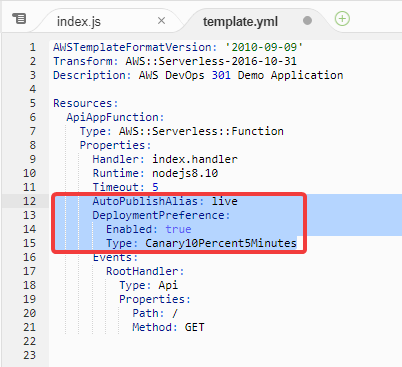
Task: Close the index.js tab
Action: (x=161, y=21)
